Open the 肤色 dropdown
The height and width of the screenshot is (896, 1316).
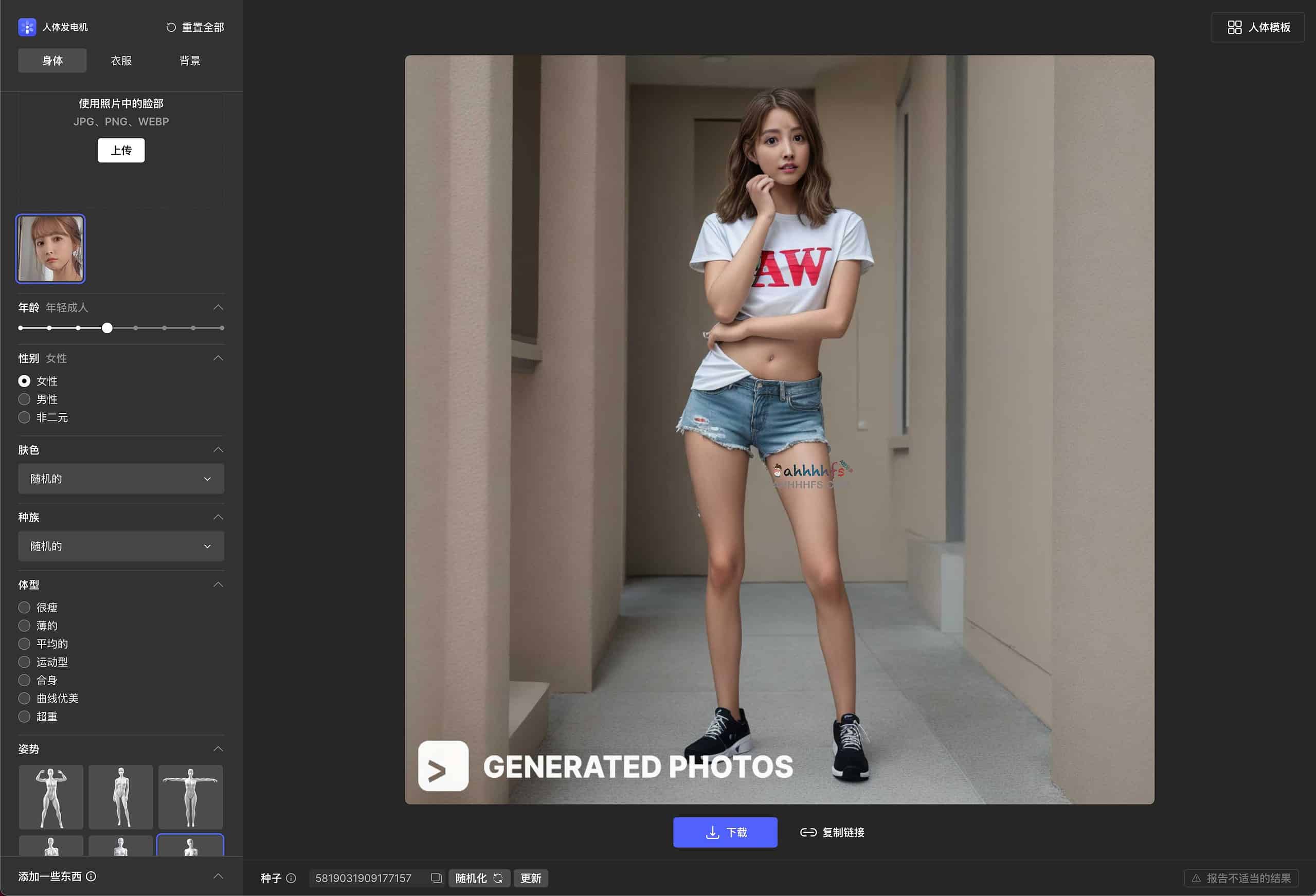(x=121, y=479)
